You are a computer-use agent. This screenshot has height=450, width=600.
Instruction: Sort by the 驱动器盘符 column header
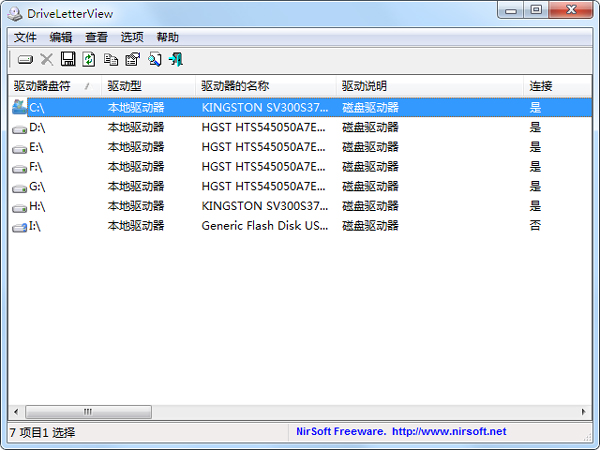coord(55,86)
